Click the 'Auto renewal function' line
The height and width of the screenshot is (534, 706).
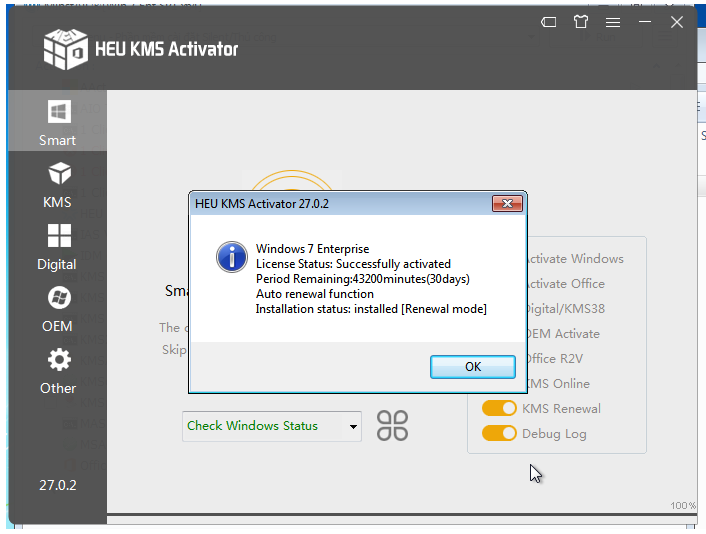click(315, 294)
